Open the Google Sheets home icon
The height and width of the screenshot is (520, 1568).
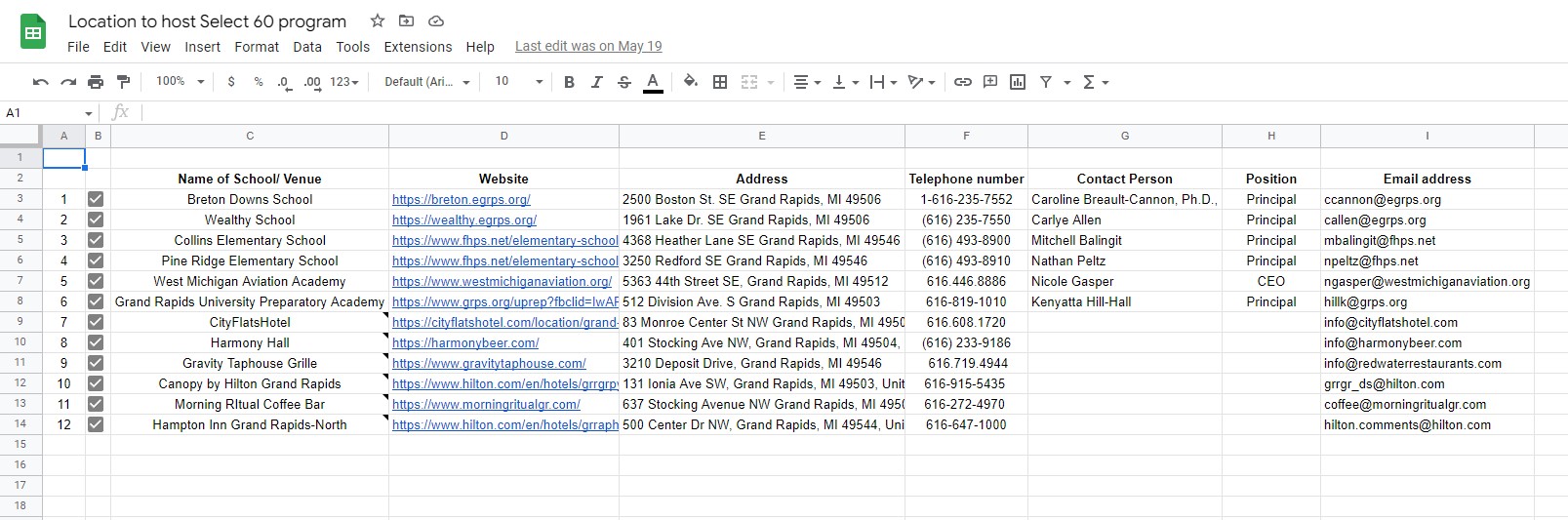tap(33, 32)
